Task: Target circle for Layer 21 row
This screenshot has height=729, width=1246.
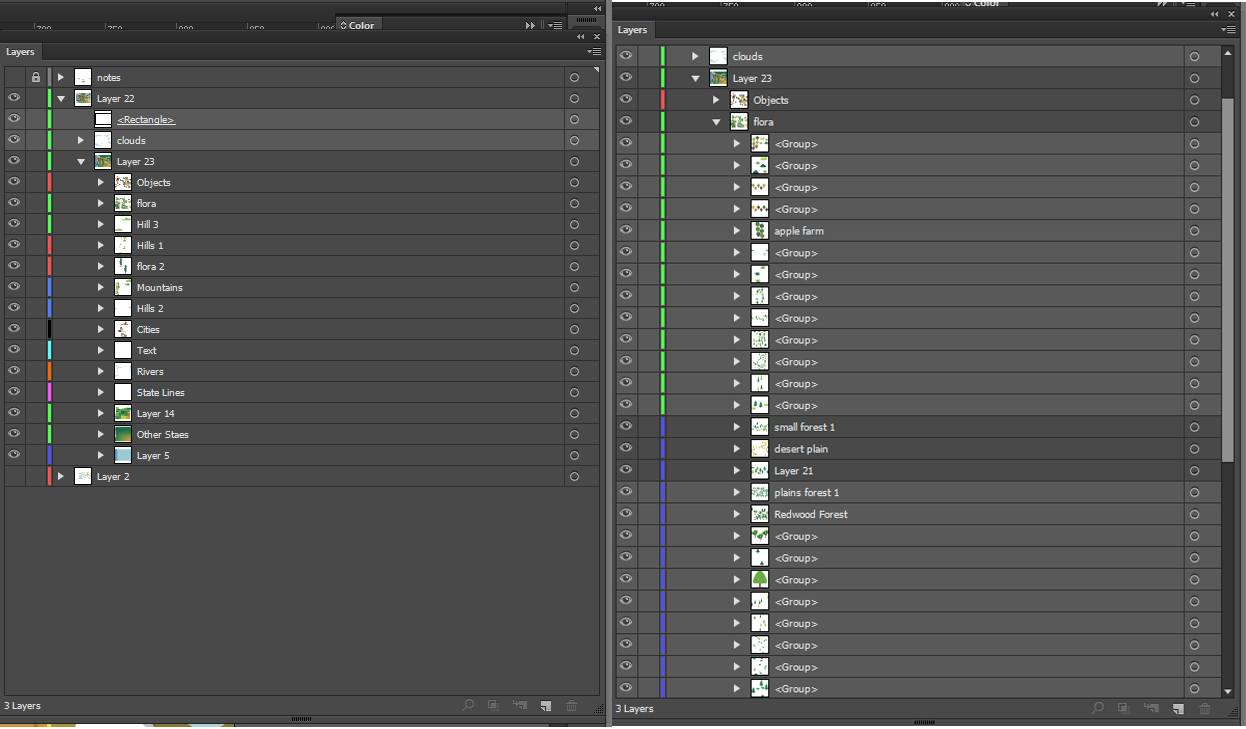Action: pos(1194,471)
